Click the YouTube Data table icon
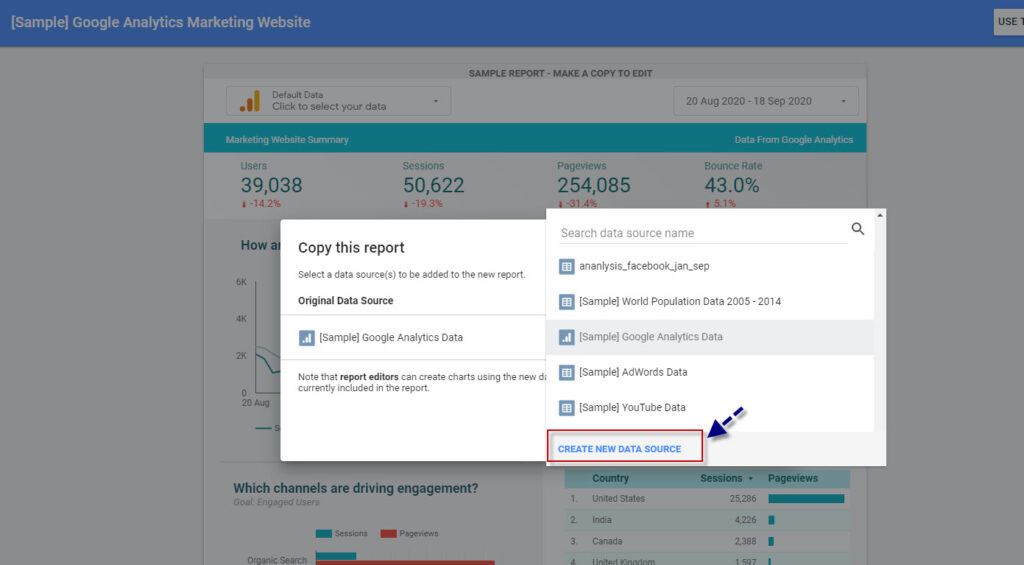This screenshot has height=565, width=1024. click(x=566, y=408)
